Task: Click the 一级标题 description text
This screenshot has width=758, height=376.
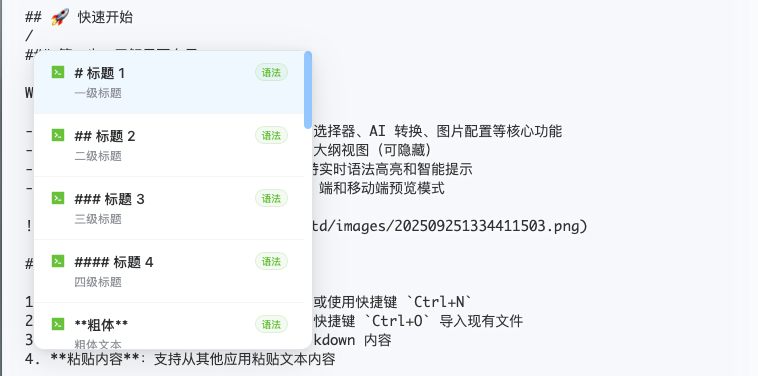Action: click(98, 93)
